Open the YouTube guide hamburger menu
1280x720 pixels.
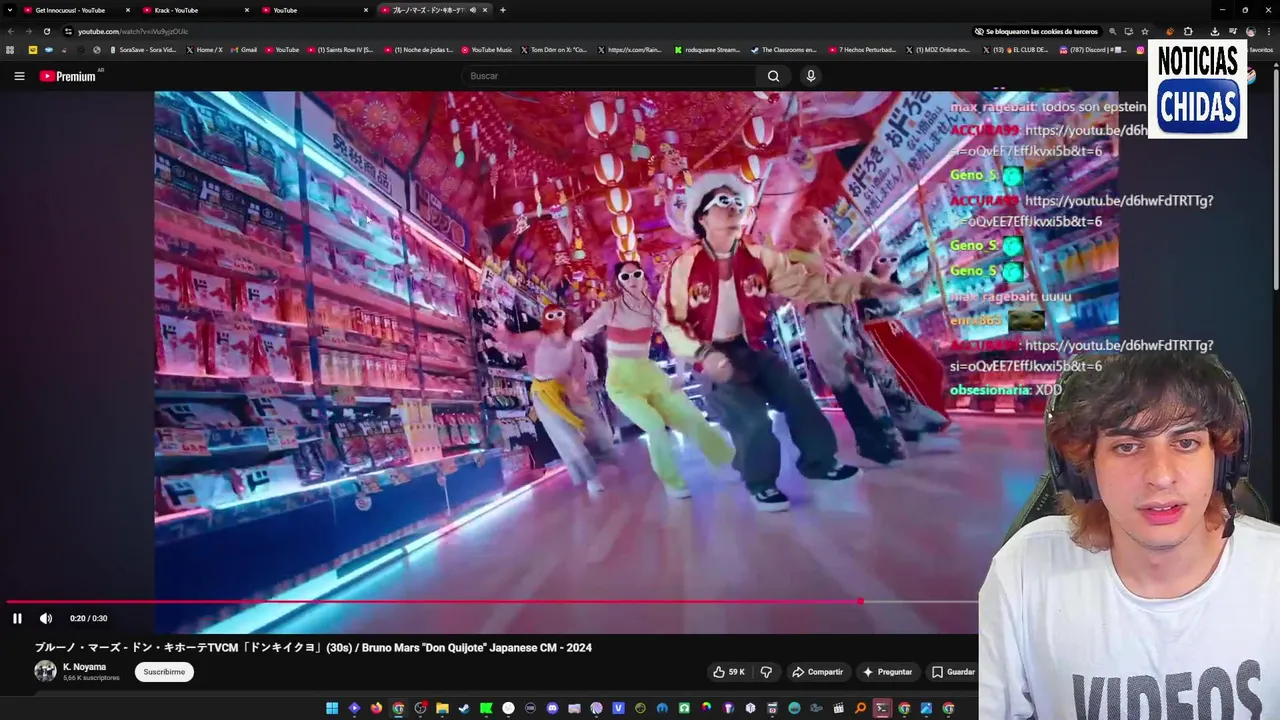tap(19, 76)
